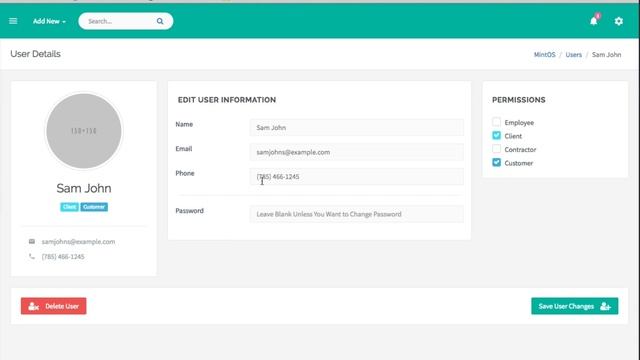Click the Save User Changes button

(575, 306)
